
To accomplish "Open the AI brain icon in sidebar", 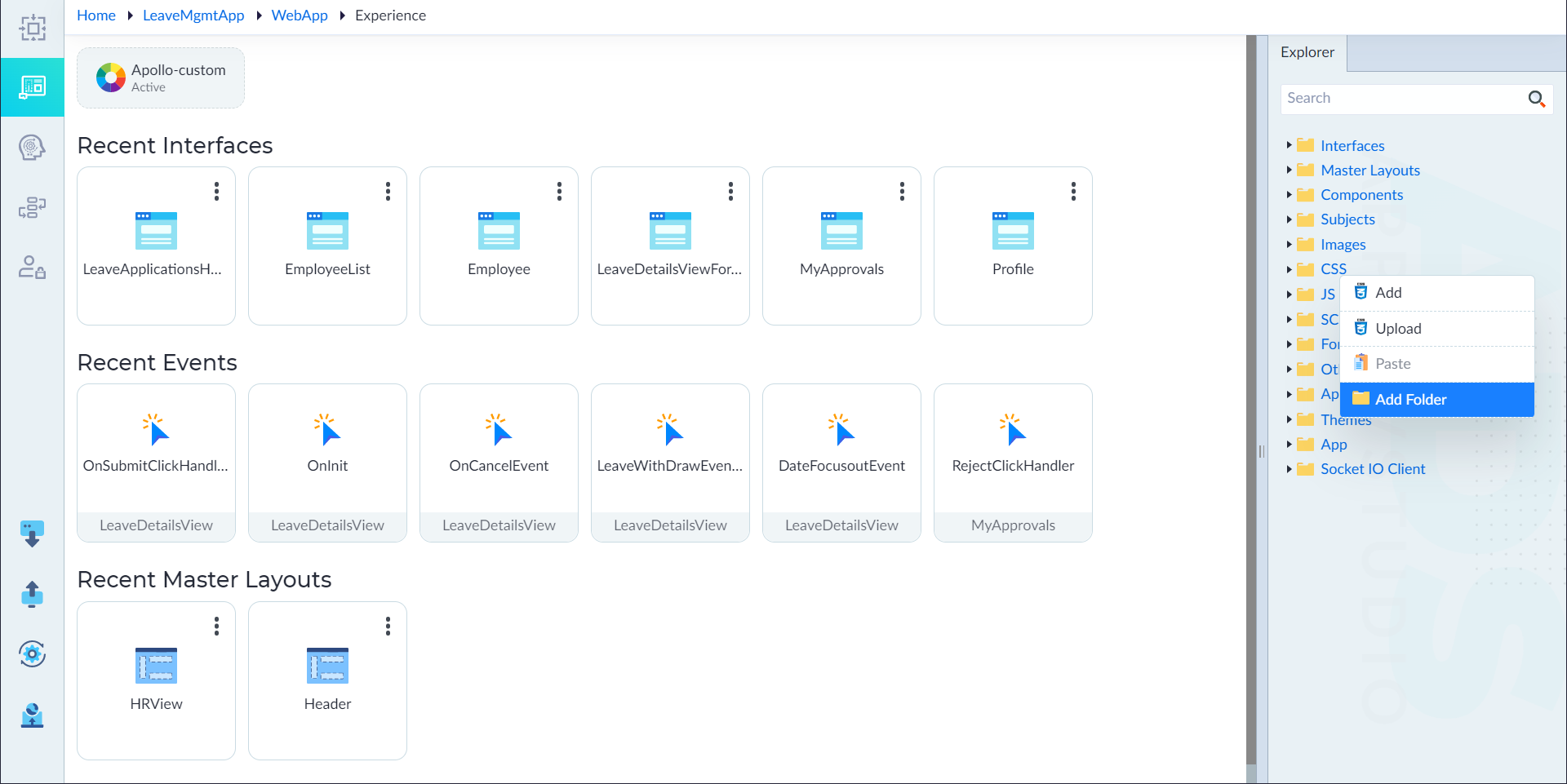I will click(x=32, y=148).
